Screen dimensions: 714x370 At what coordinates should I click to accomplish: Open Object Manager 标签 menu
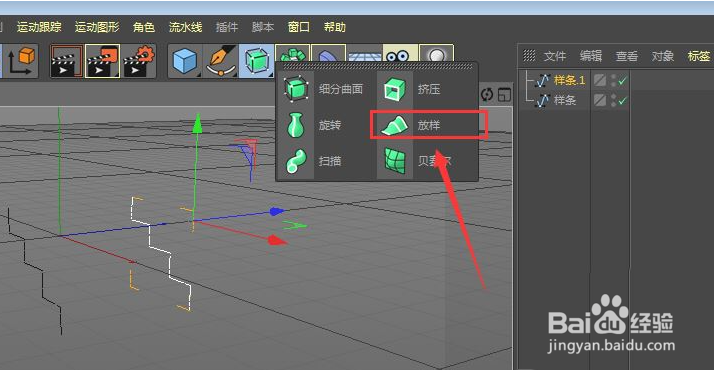click(x=699, y=56)
